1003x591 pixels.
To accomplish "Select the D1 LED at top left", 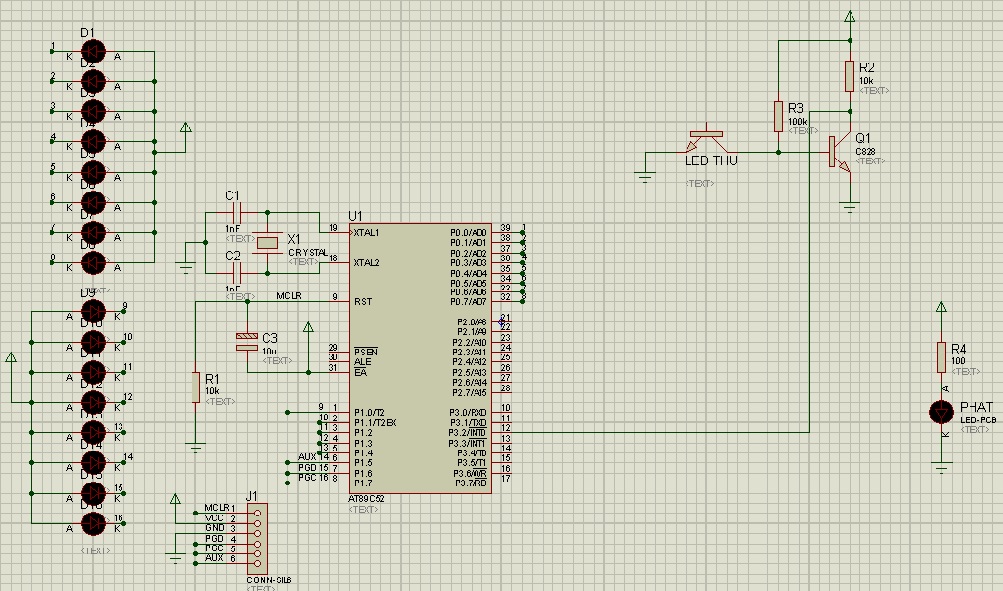I will pos(93,50).
